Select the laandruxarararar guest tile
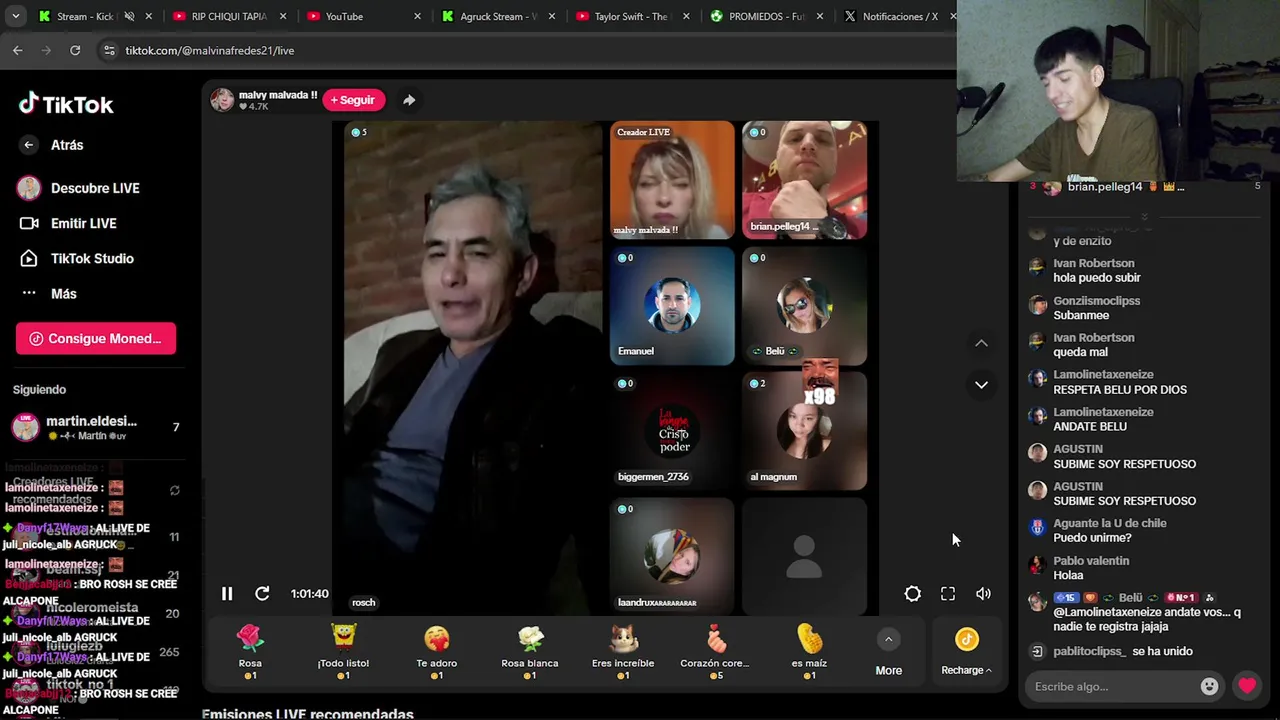The height and width of the screenshot is (720, 1280). (672, 557)
